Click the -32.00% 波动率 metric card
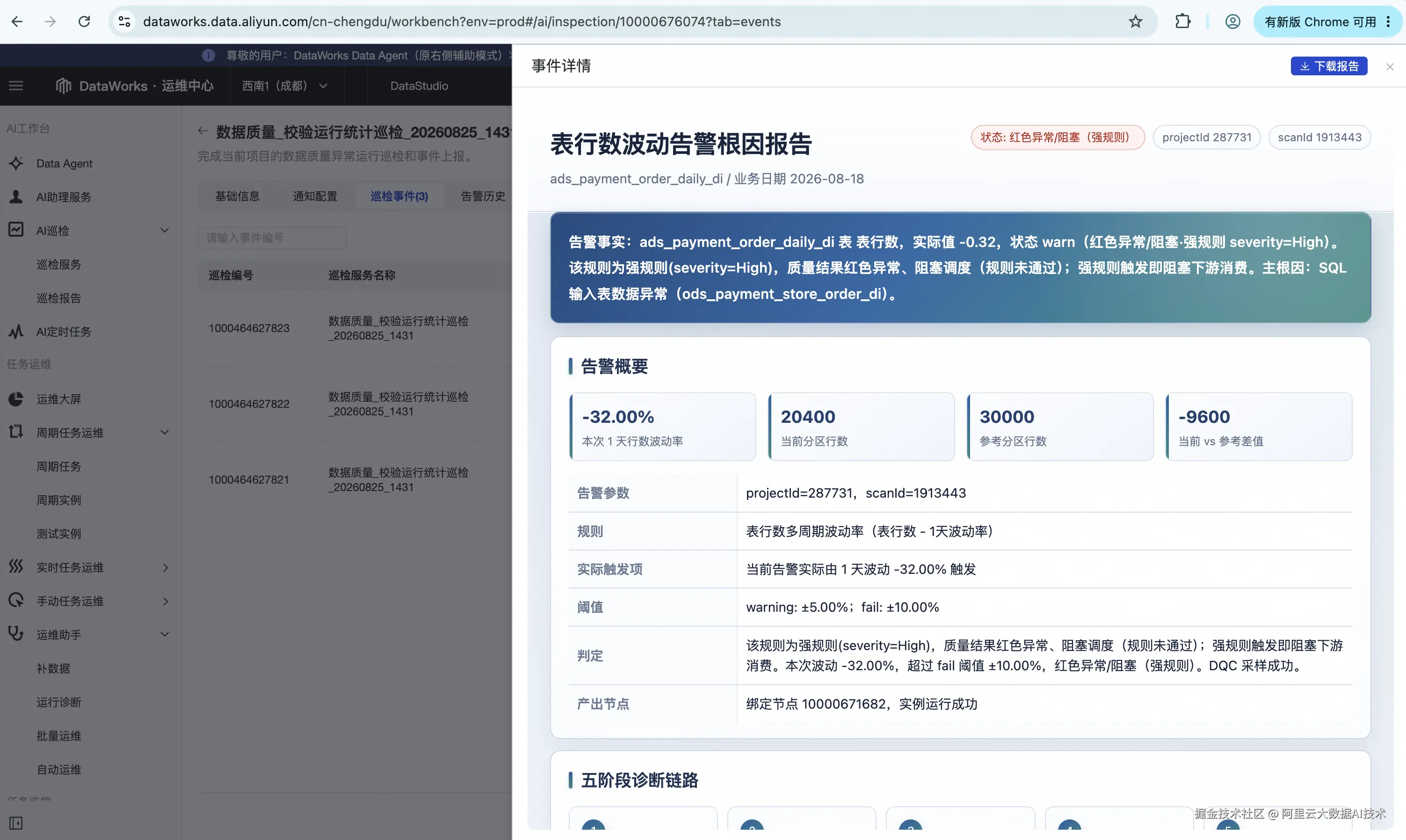This screenshot has height=840, width=1406. (662, 427)
